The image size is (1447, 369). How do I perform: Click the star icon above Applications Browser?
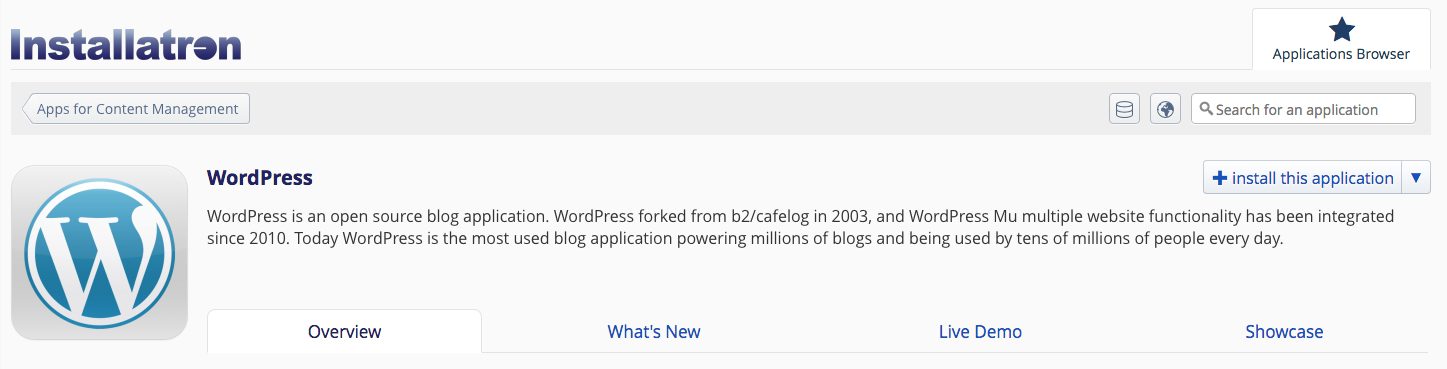click(1341, 30)
